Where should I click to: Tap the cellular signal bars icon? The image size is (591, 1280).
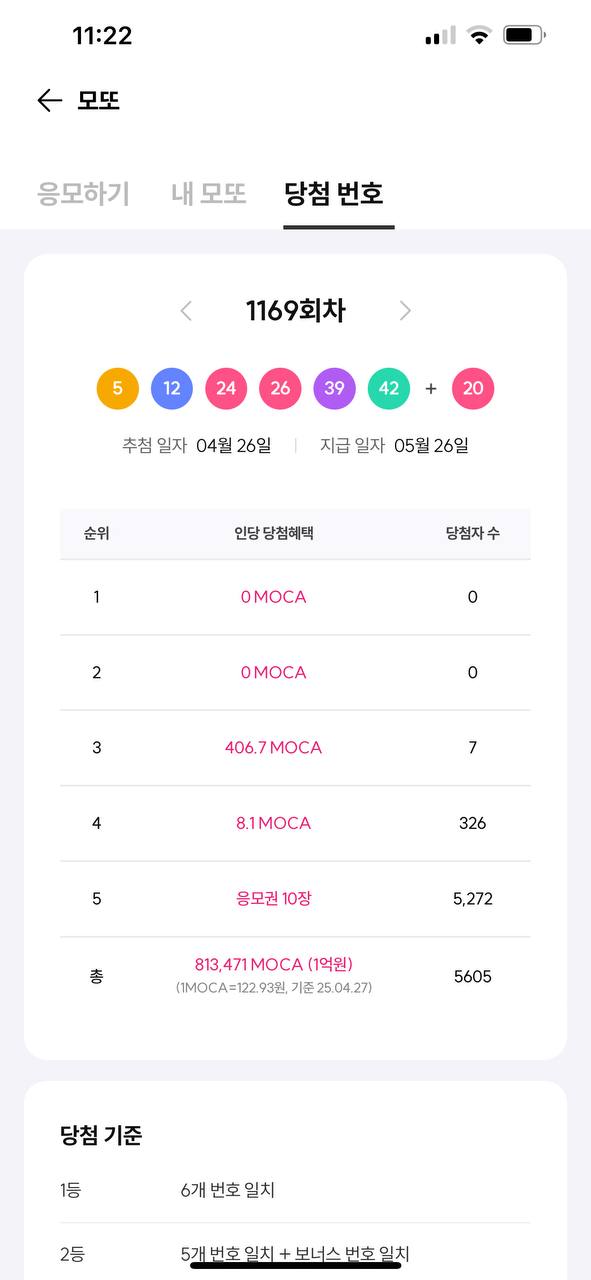(440, 36)
